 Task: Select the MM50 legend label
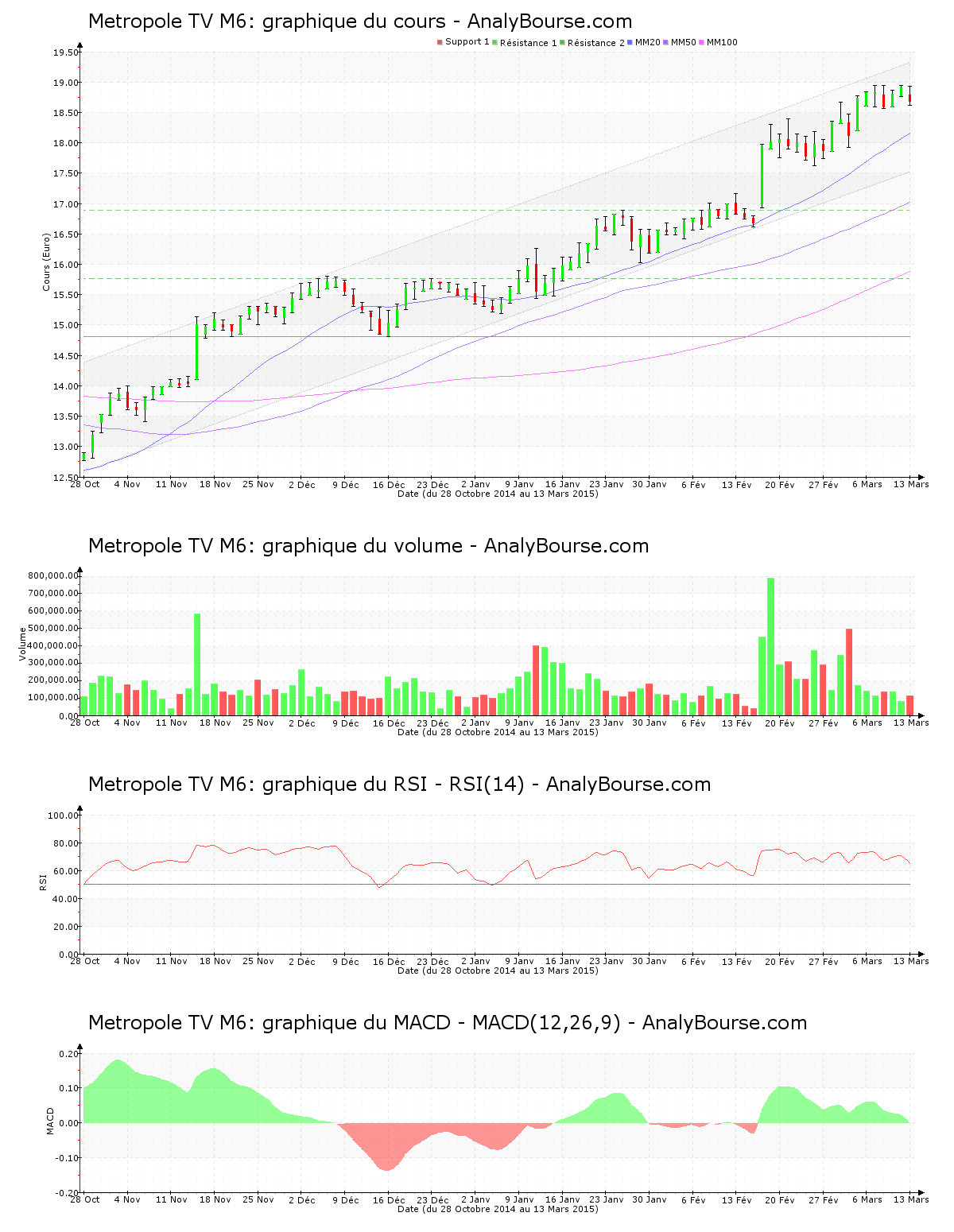(x=684, y=42)
